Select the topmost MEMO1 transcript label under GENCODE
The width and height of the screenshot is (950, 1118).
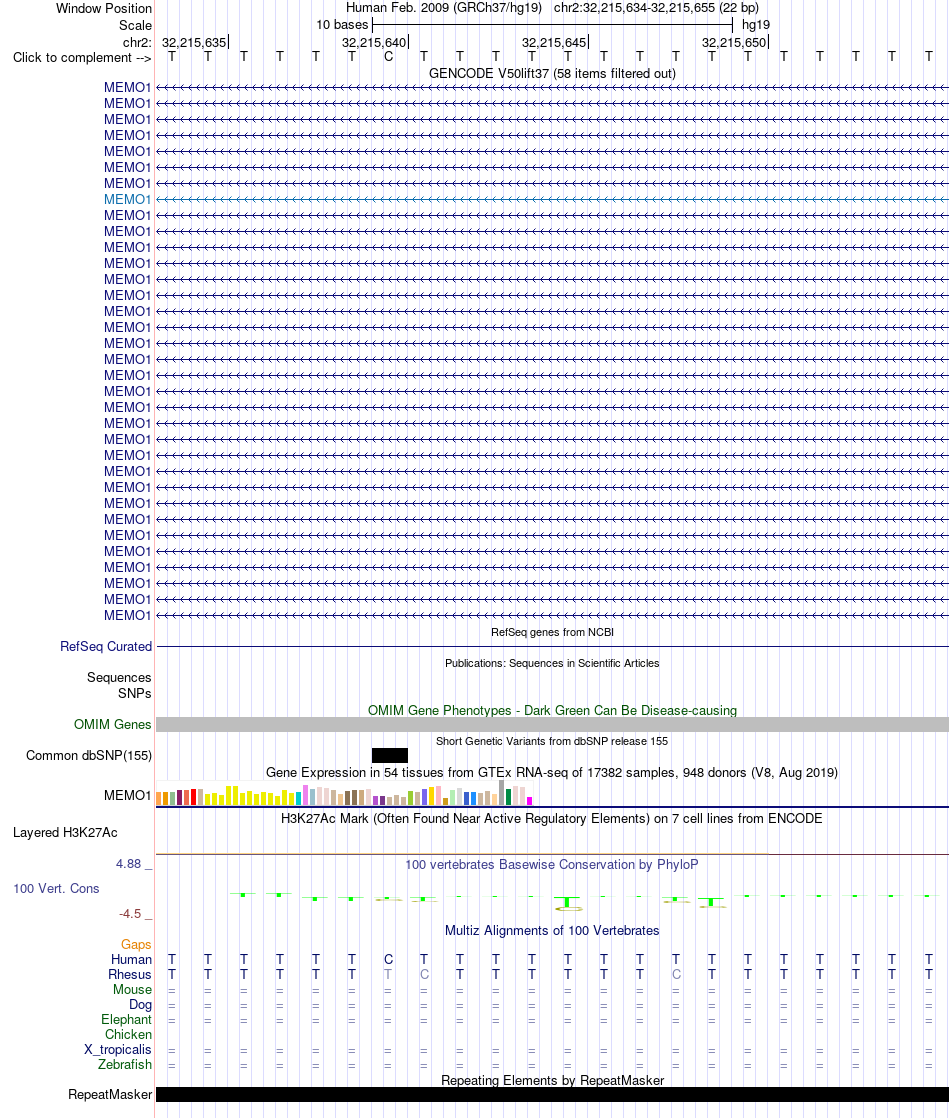[127, 88]
